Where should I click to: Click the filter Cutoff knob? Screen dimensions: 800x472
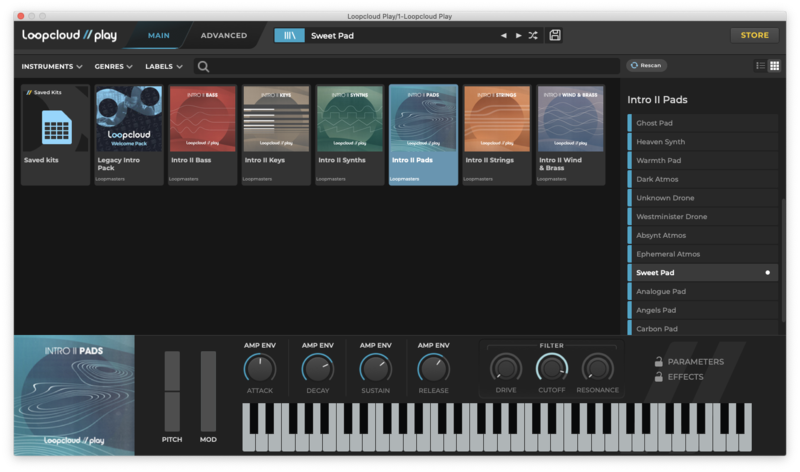pos(551,368)
